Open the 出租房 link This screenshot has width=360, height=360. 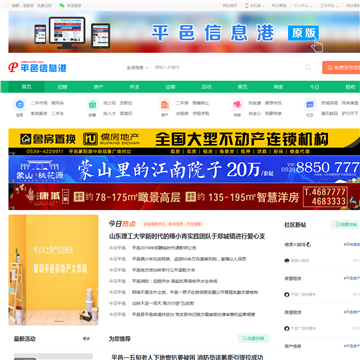182,113
